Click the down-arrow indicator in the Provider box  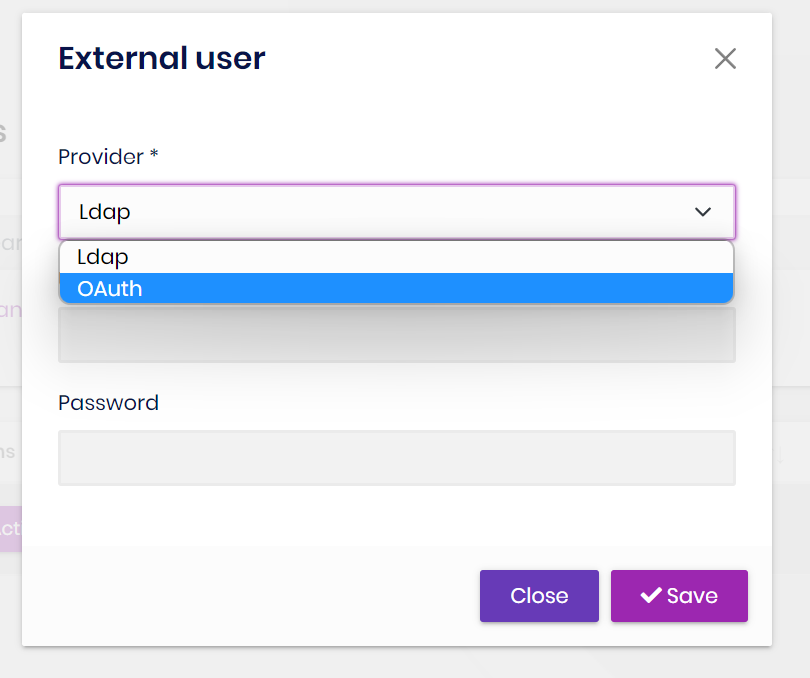pos(703,211)
